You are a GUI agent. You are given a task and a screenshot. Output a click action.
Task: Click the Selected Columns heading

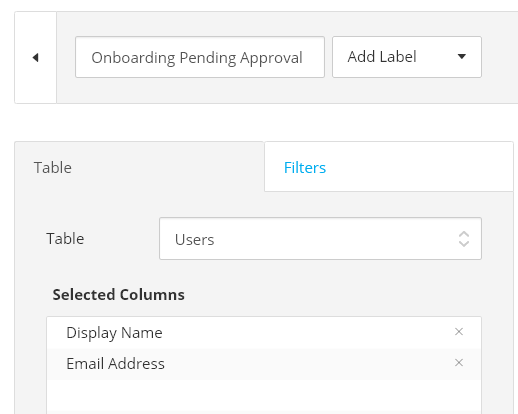point(118,295)
